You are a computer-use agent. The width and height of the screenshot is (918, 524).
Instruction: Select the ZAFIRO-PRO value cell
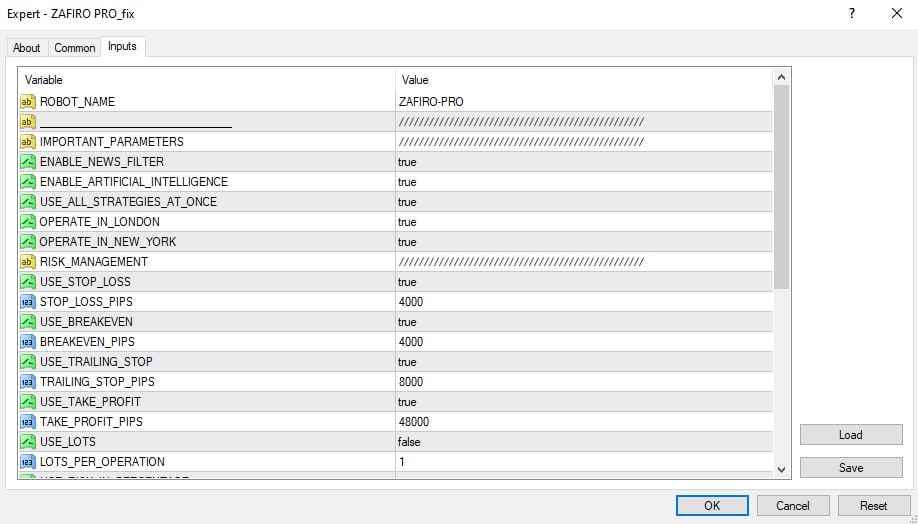[x=584, y=102]
